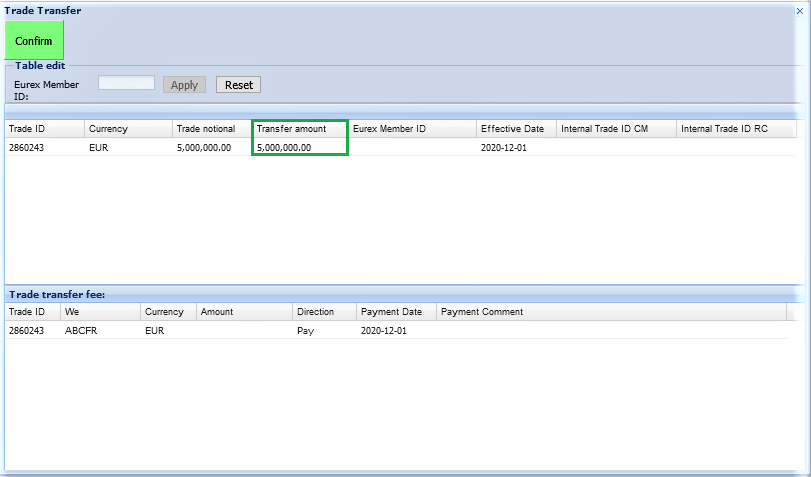Sort by Trade ID column in upper table

[44, 129]
